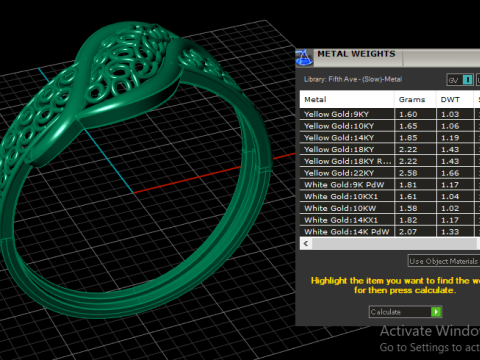Select the White Gold:14KX1 row
The height and width of the screenshot is (360, 480).
(390, 220)
